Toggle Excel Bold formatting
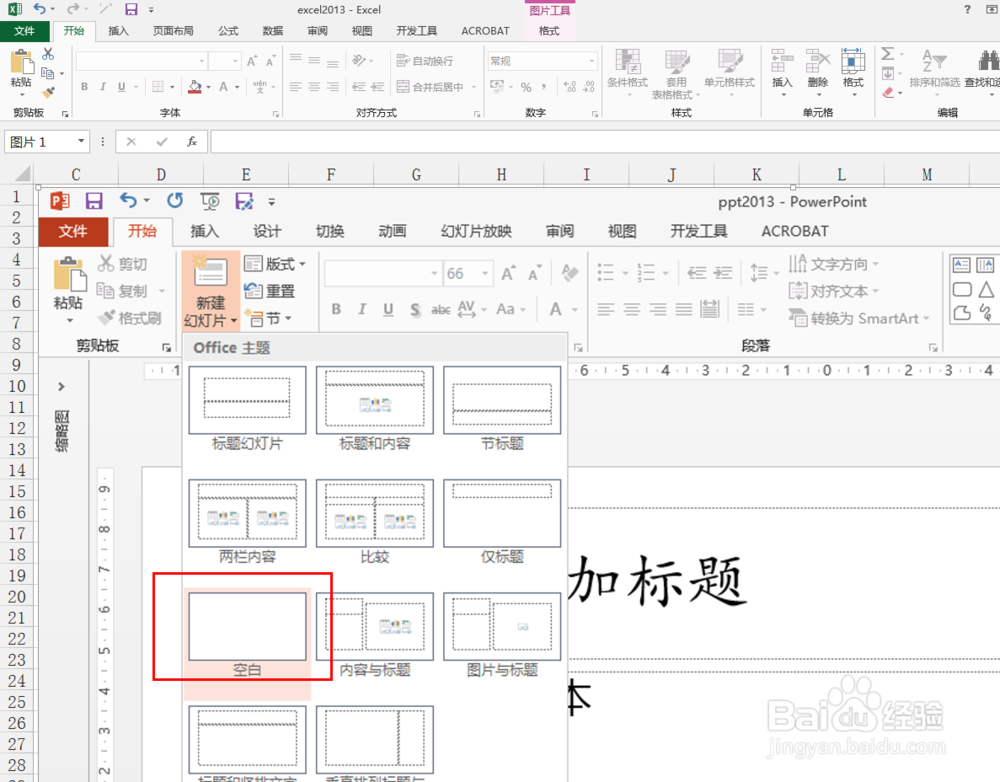1000x782 pixels. click(84, 87)
